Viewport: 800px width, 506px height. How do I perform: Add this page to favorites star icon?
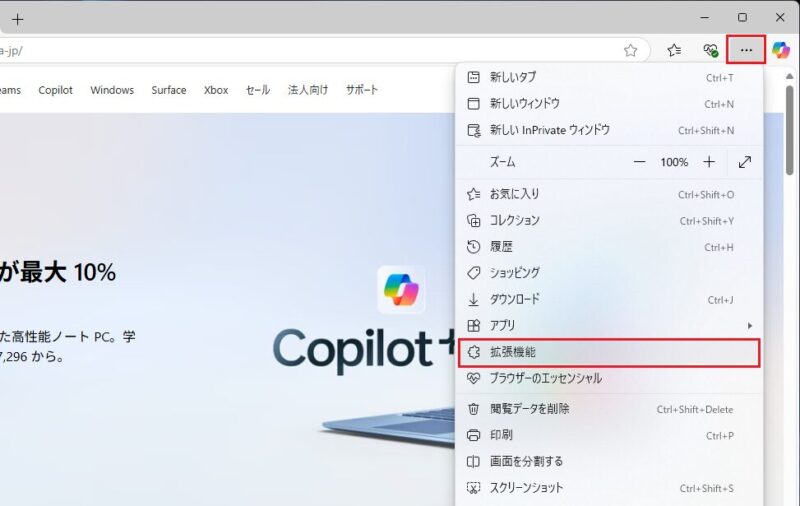631,50
